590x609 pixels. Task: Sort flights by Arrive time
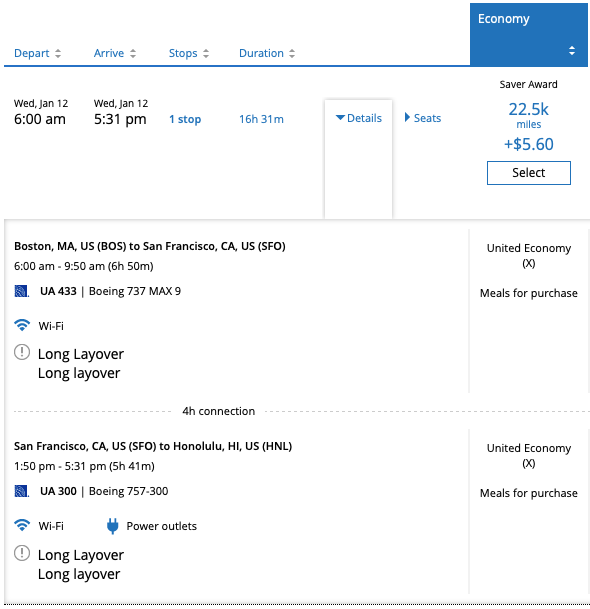(x=115, y=53)
